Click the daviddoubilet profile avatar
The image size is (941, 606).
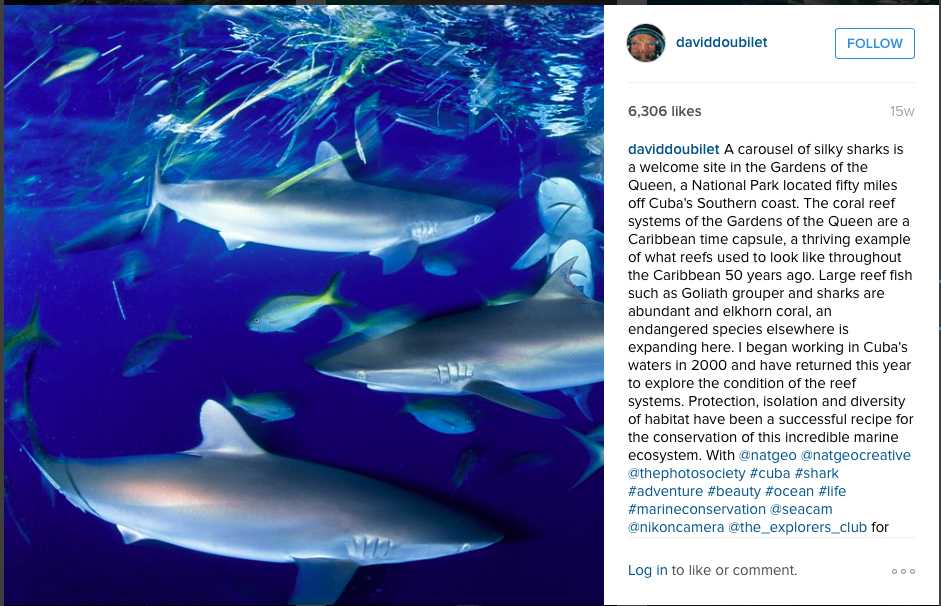646,43
